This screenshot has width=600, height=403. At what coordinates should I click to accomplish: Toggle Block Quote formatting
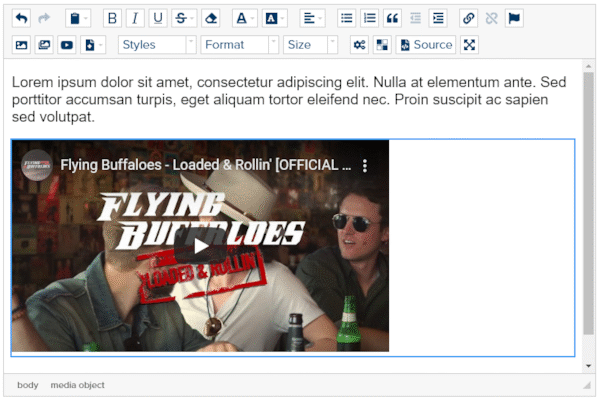click(392, 18)
